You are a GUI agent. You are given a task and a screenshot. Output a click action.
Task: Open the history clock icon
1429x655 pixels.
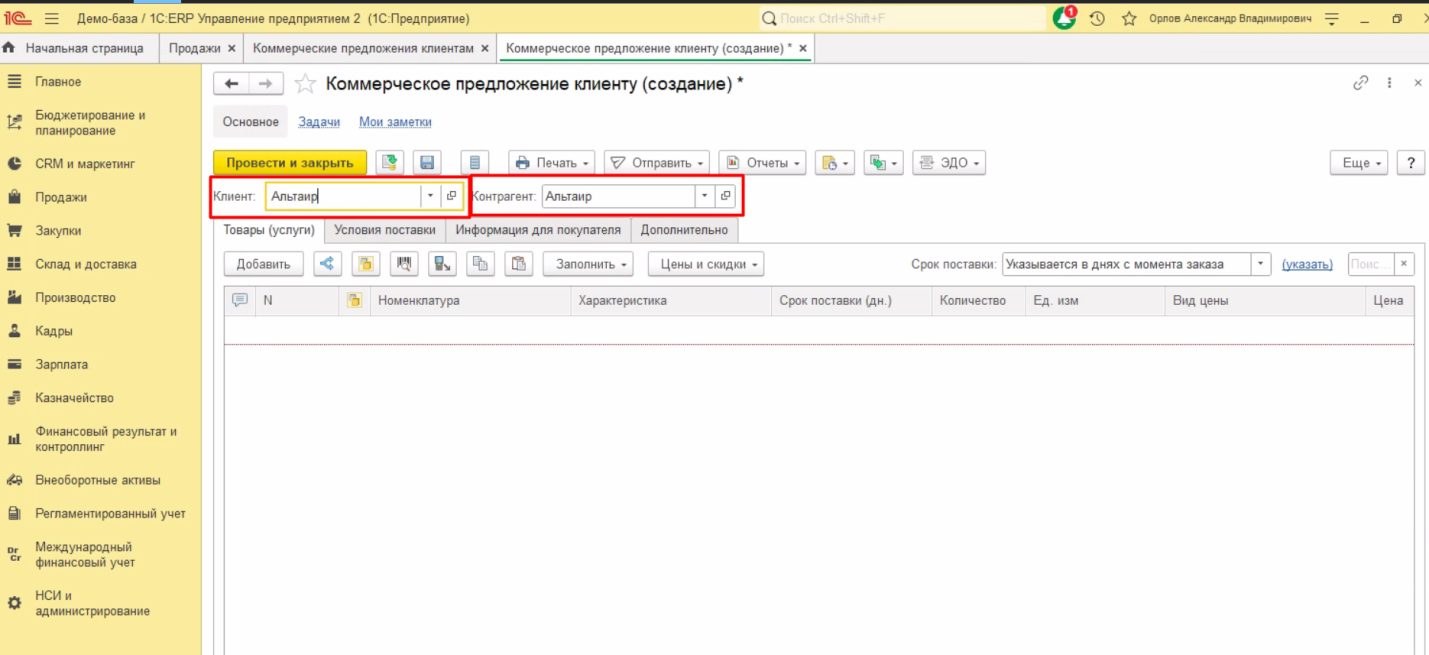1097,19
